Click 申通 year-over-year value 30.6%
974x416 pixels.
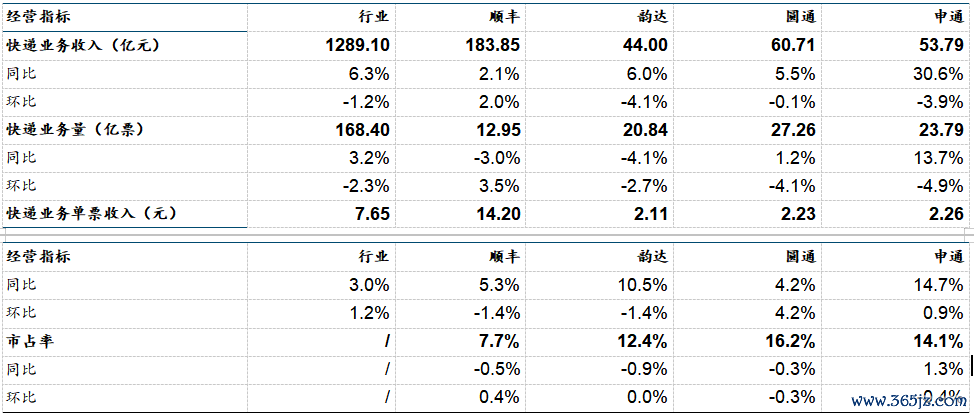[x=937, y=74]
